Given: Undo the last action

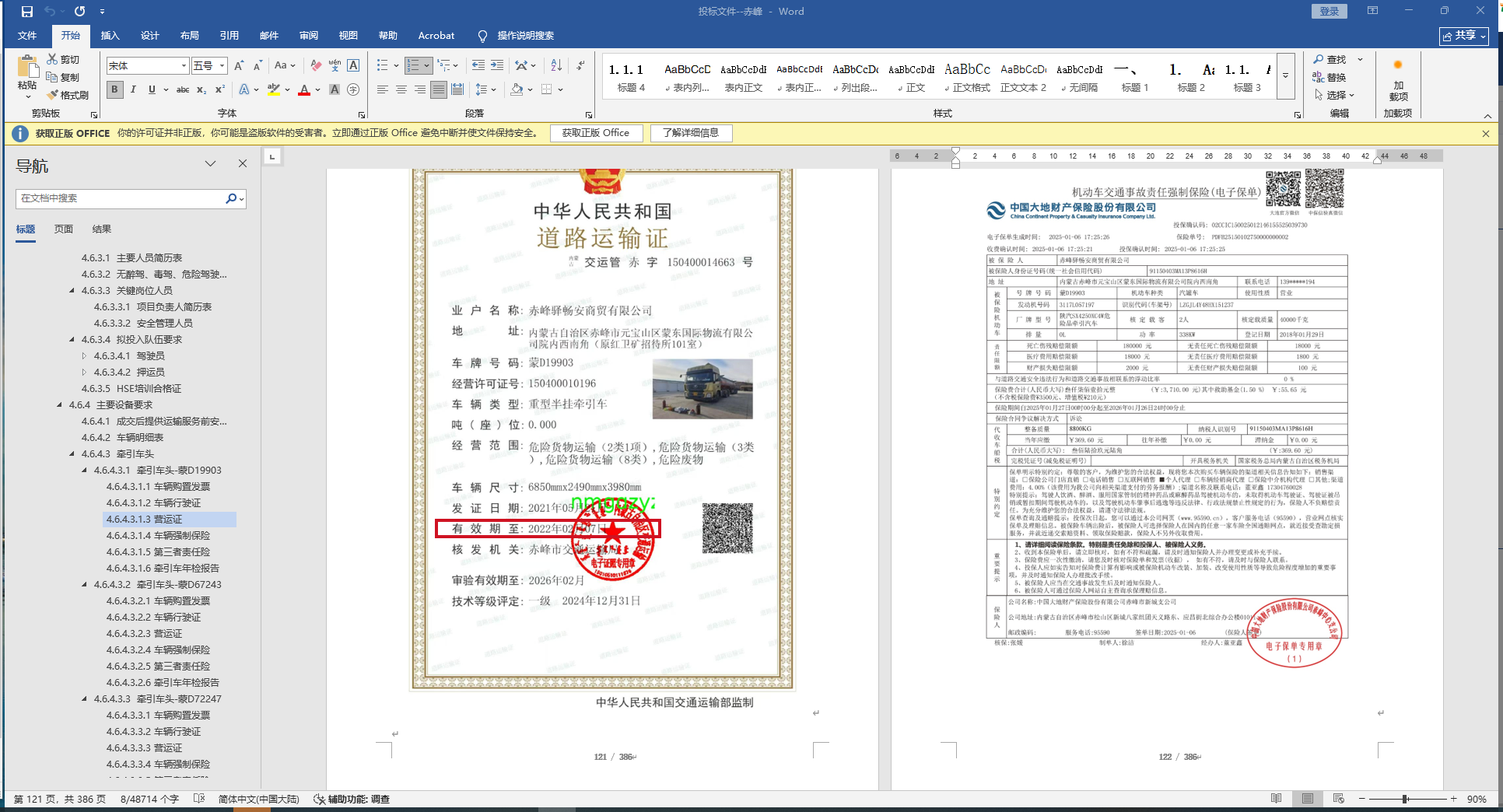Looking at the screenshot, I should click(x=50, y=12).
